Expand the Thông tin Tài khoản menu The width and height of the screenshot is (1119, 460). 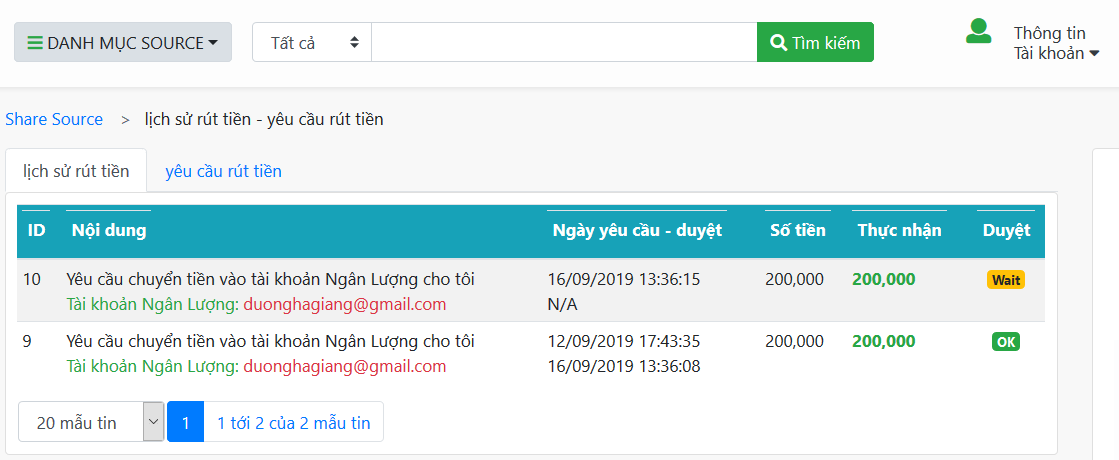tap(1055, 43)
